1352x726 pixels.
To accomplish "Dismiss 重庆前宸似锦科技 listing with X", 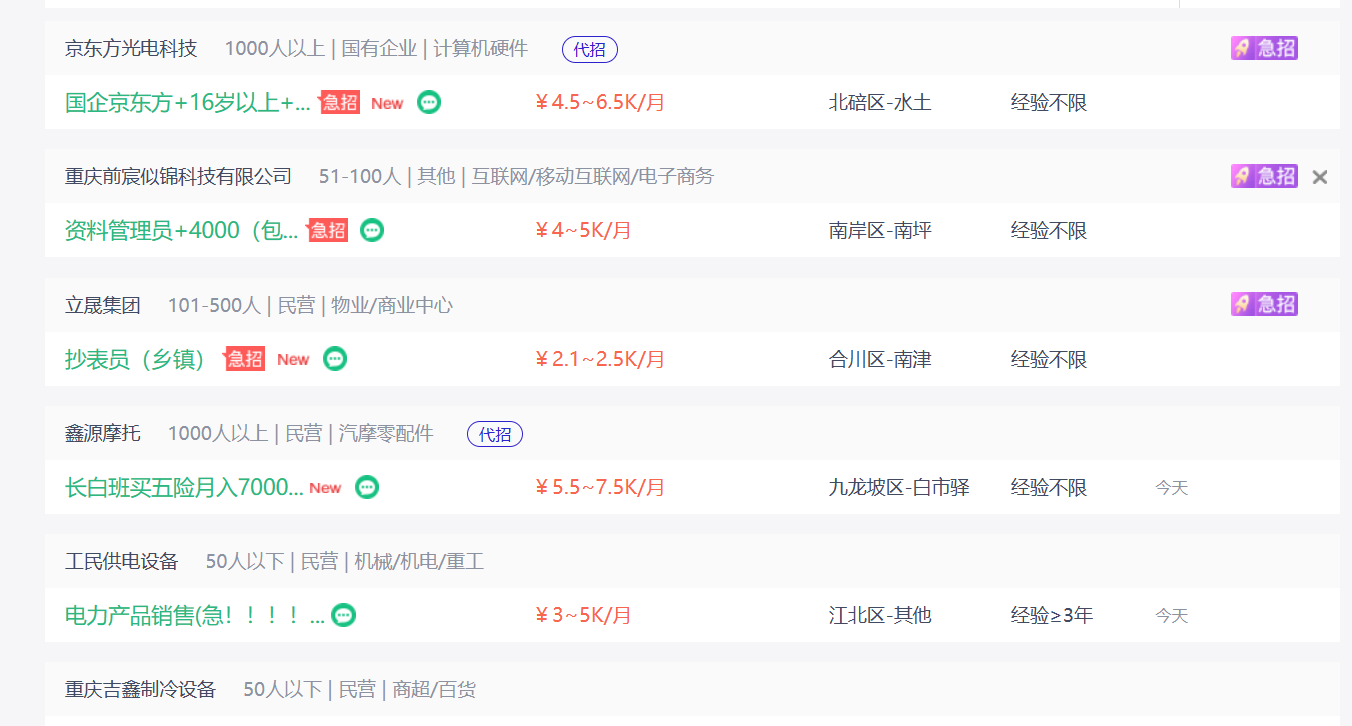I will tap(1320, 177).
